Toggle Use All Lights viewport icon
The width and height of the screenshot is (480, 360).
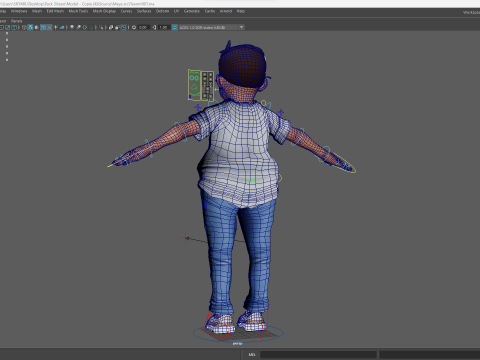pos(56,27)
